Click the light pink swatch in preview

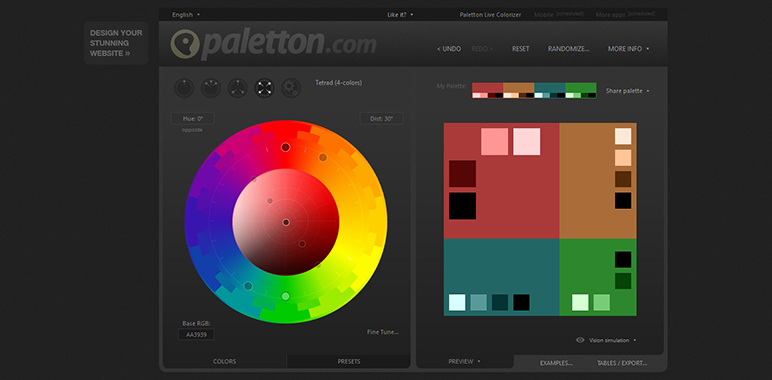click(526, 142)
